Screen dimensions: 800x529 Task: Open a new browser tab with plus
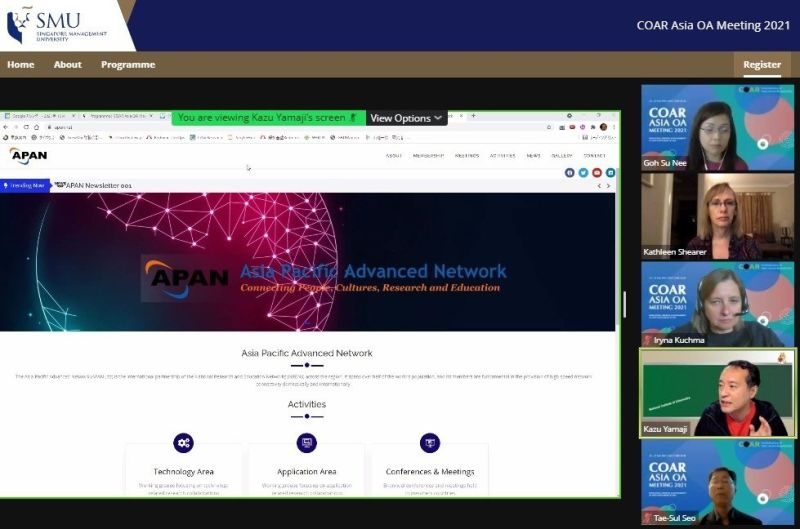473,116
